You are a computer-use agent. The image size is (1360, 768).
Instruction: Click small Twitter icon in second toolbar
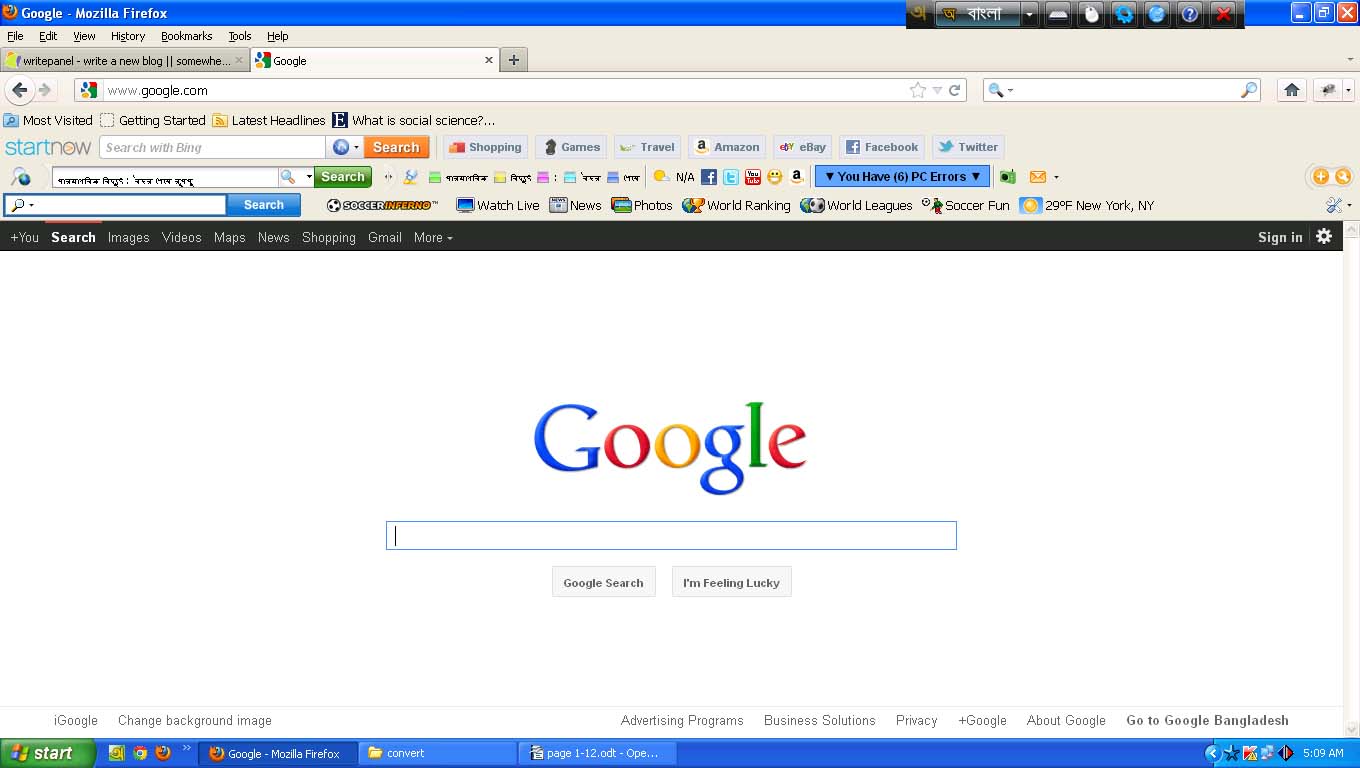731,177
